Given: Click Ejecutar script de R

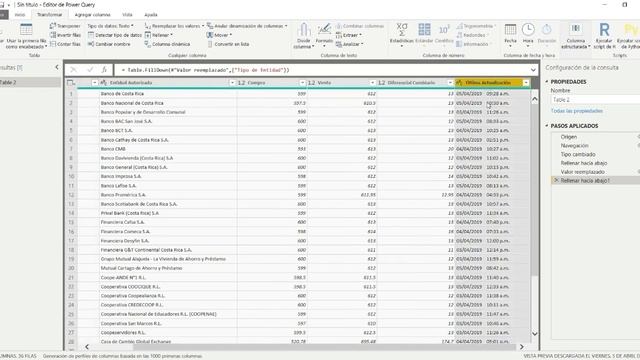Looking at the screenshot, I should click(x=604, y=36).
